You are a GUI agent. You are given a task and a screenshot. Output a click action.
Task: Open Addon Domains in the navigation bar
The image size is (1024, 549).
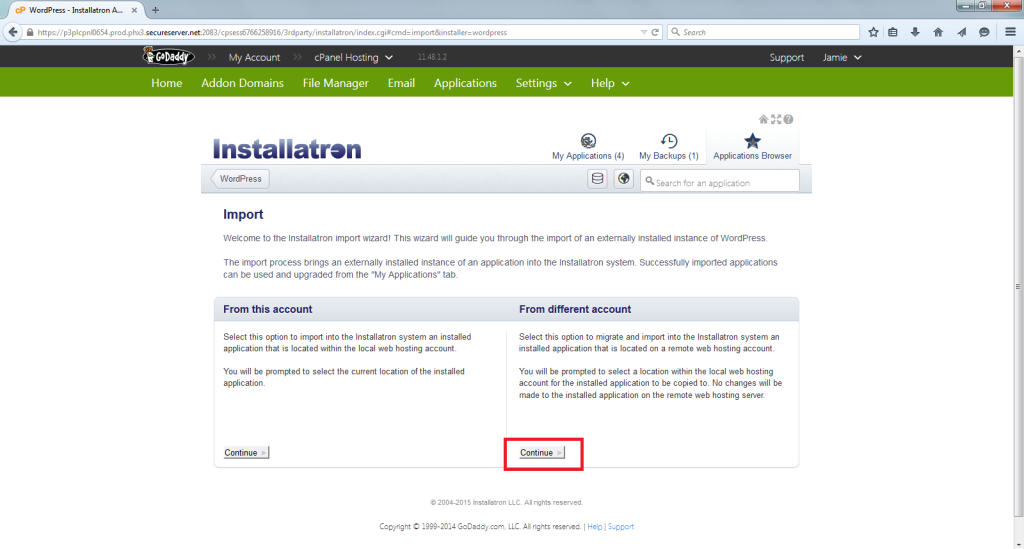point(242,83)
